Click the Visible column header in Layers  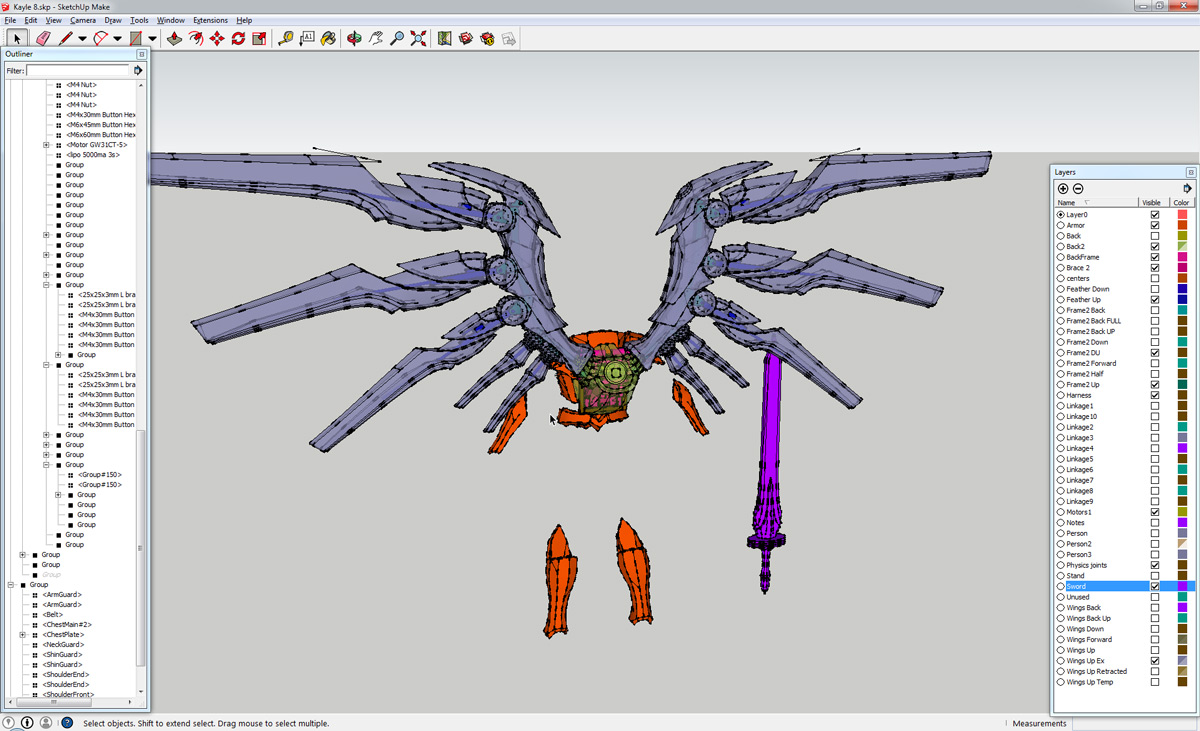click(x=1155, y=203)
